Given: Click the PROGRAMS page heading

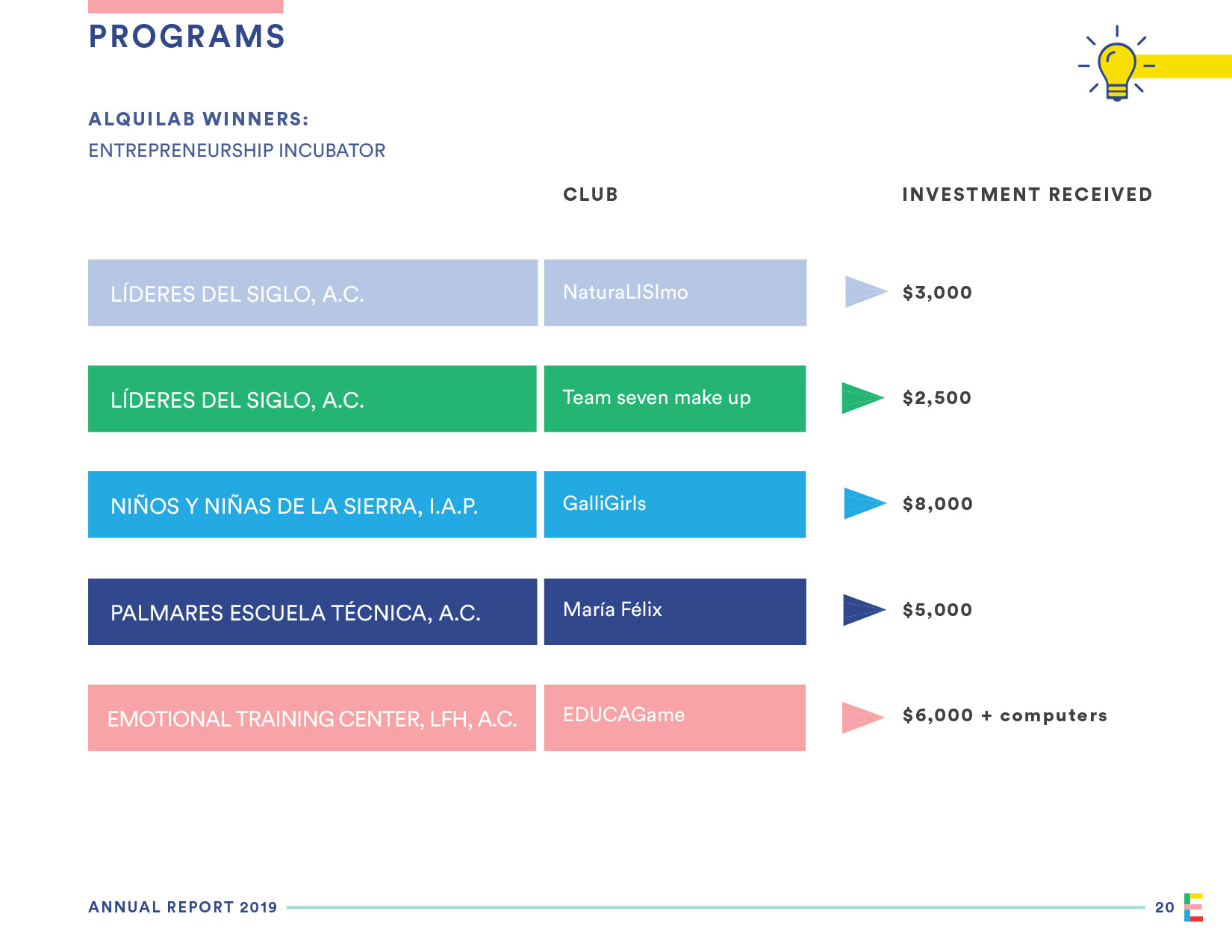Looking at the screenshot, I should click(x=187, y=37).
